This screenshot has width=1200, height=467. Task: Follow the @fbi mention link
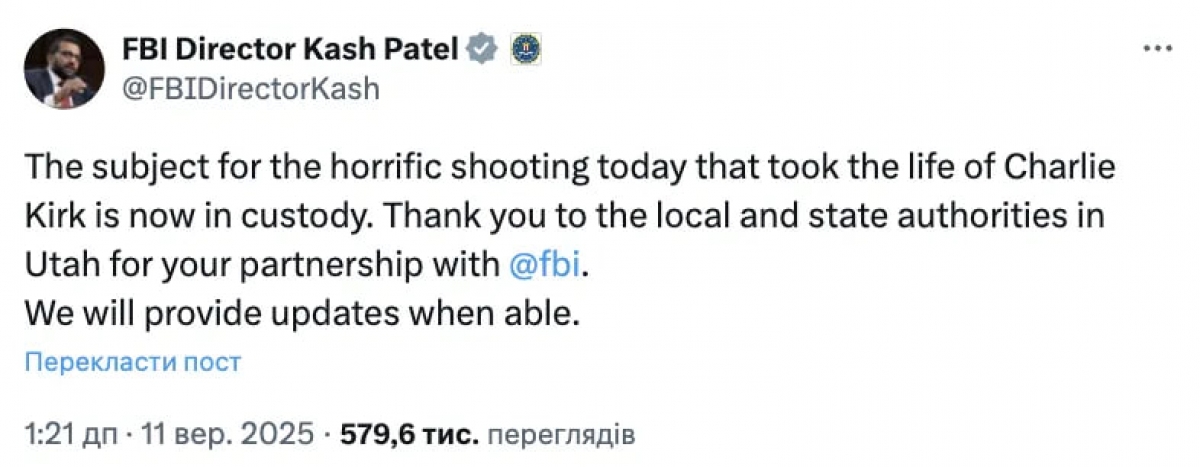point(543,266)
